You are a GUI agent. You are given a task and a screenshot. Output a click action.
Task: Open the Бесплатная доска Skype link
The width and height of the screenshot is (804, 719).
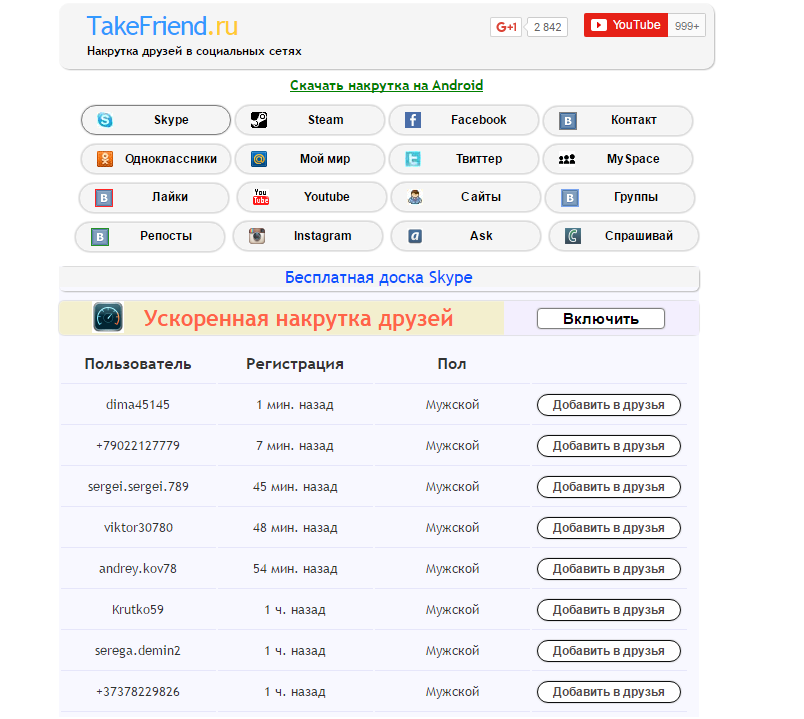coord(378,277)
